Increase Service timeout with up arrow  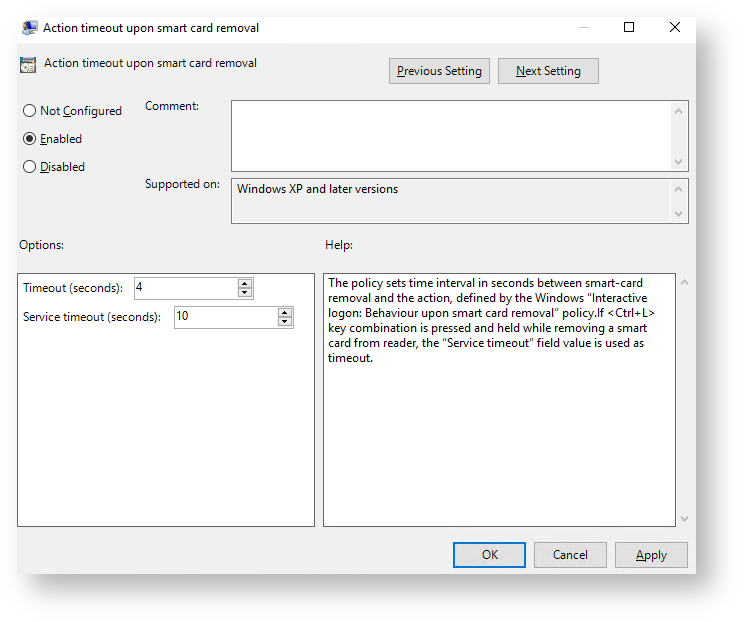pos(285,312)
